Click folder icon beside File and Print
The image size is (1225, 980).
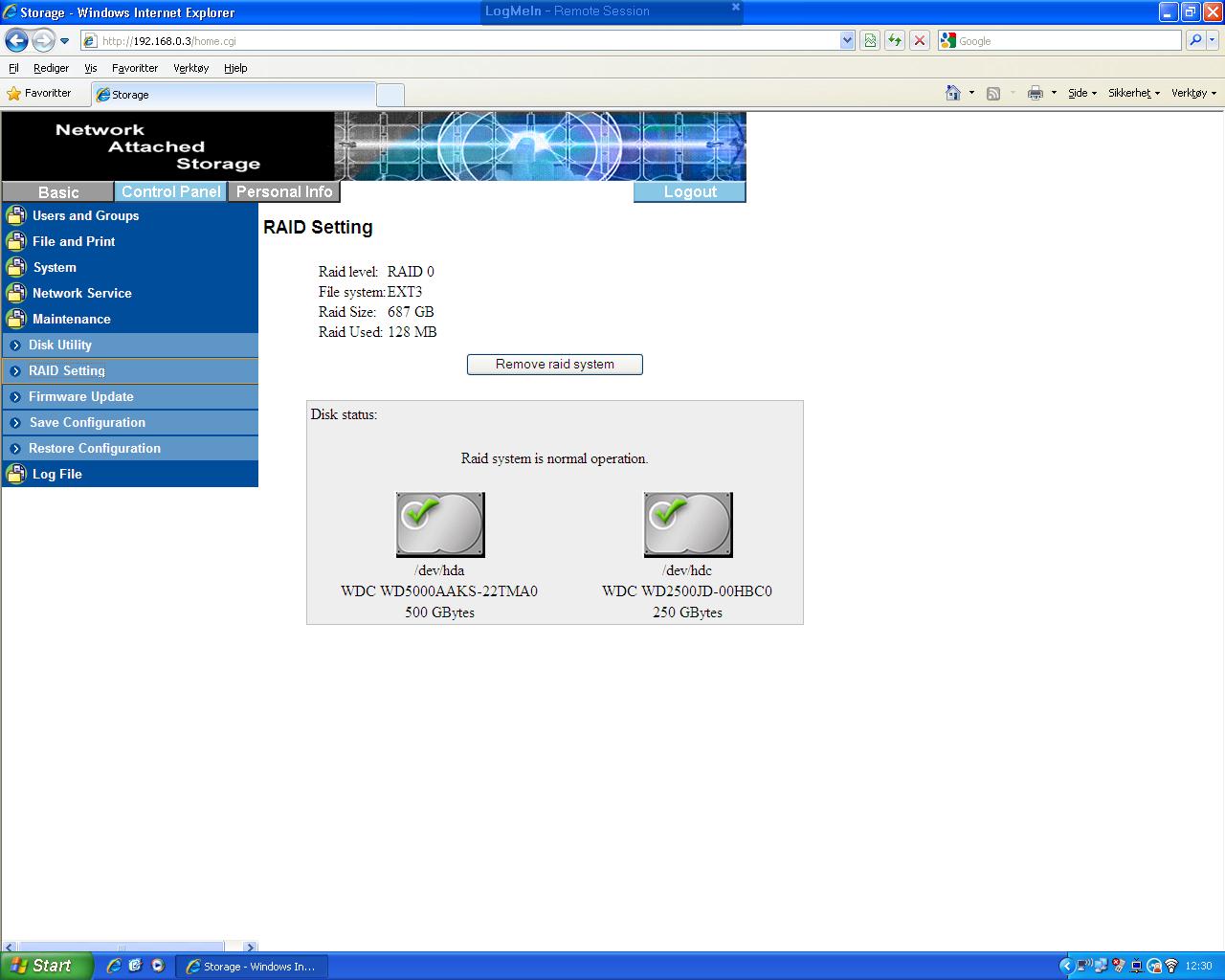16,241
